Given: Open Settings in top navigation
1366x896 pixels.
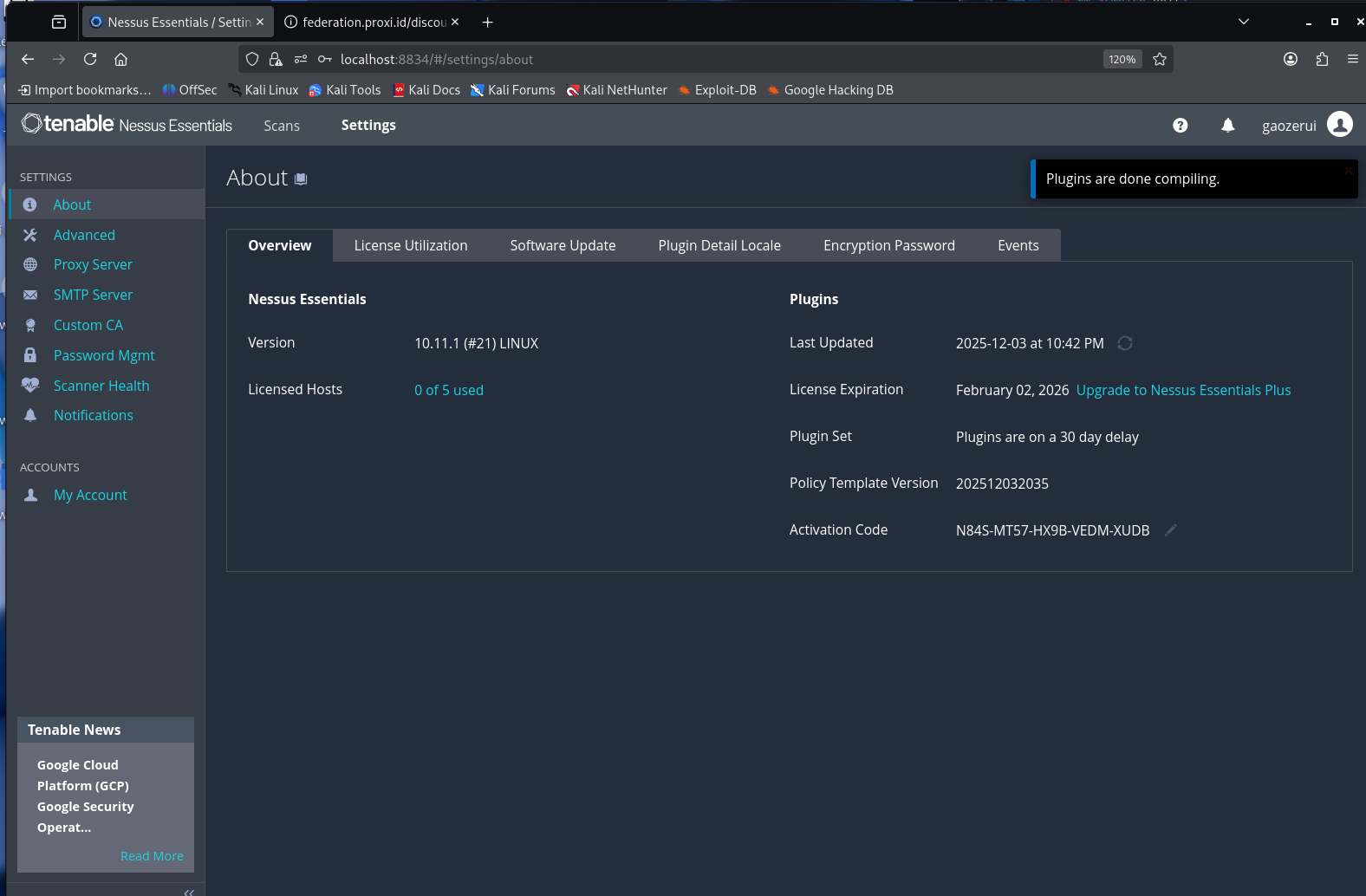Looking at the screenshot, I should point(368,125).
